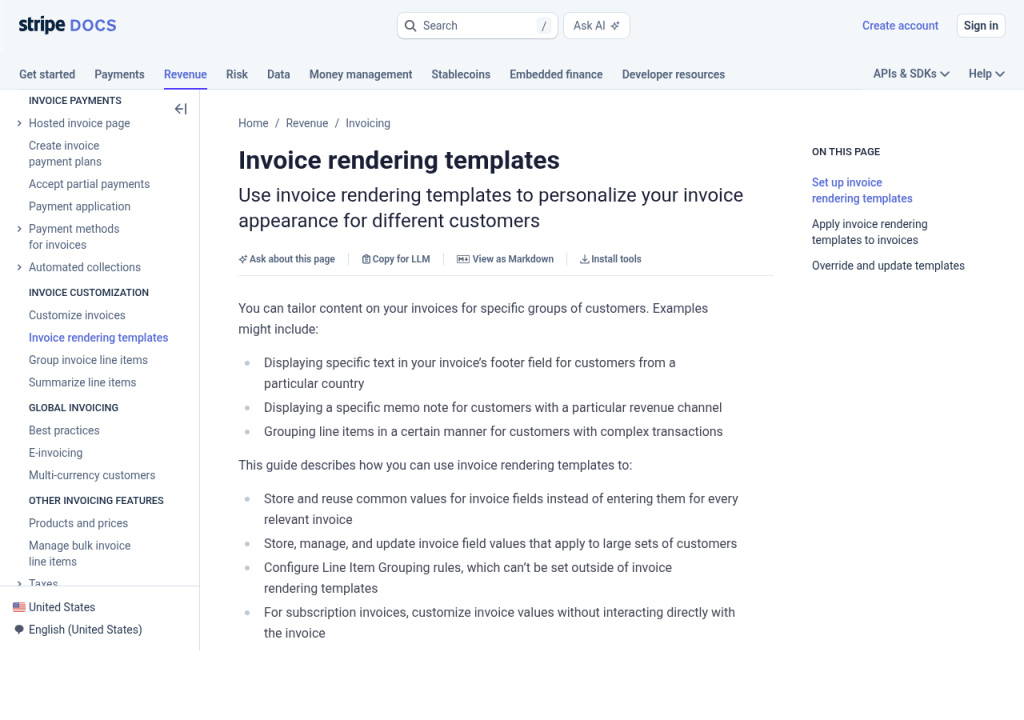This screenshot has height=720, width=1024.
Task: Select the Money management tab
Action: click(x=360, y=74)
